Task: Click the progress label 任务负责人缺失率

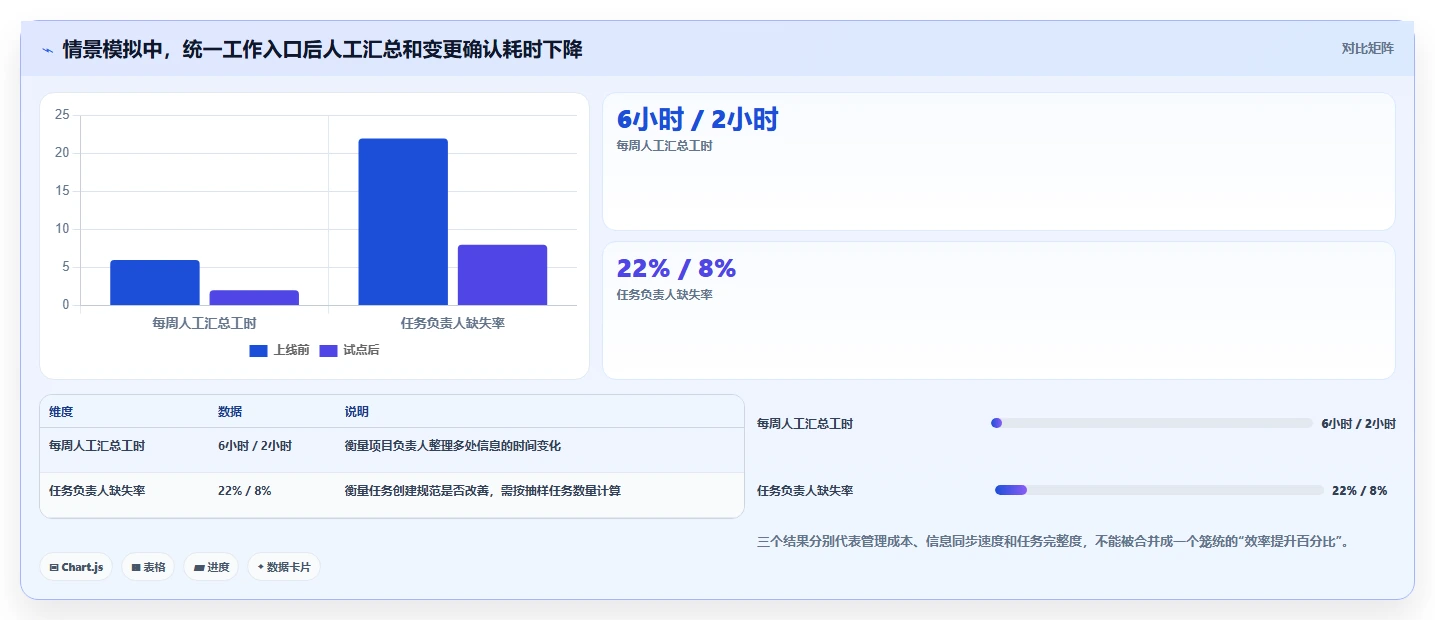Action: click(805, 491)
